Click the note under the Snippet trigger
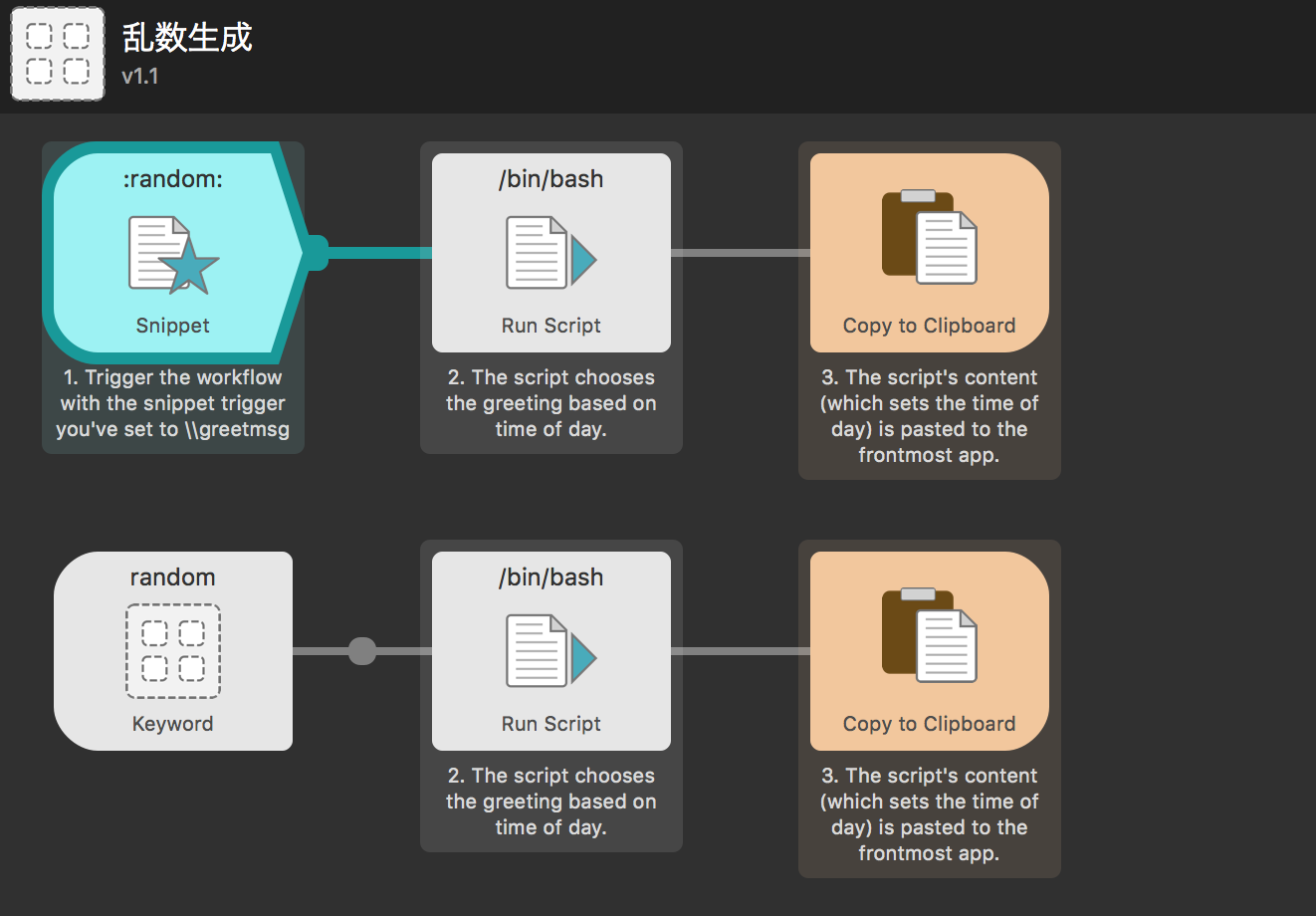This screenshot has height=916, width=1316. pos(172,403)
